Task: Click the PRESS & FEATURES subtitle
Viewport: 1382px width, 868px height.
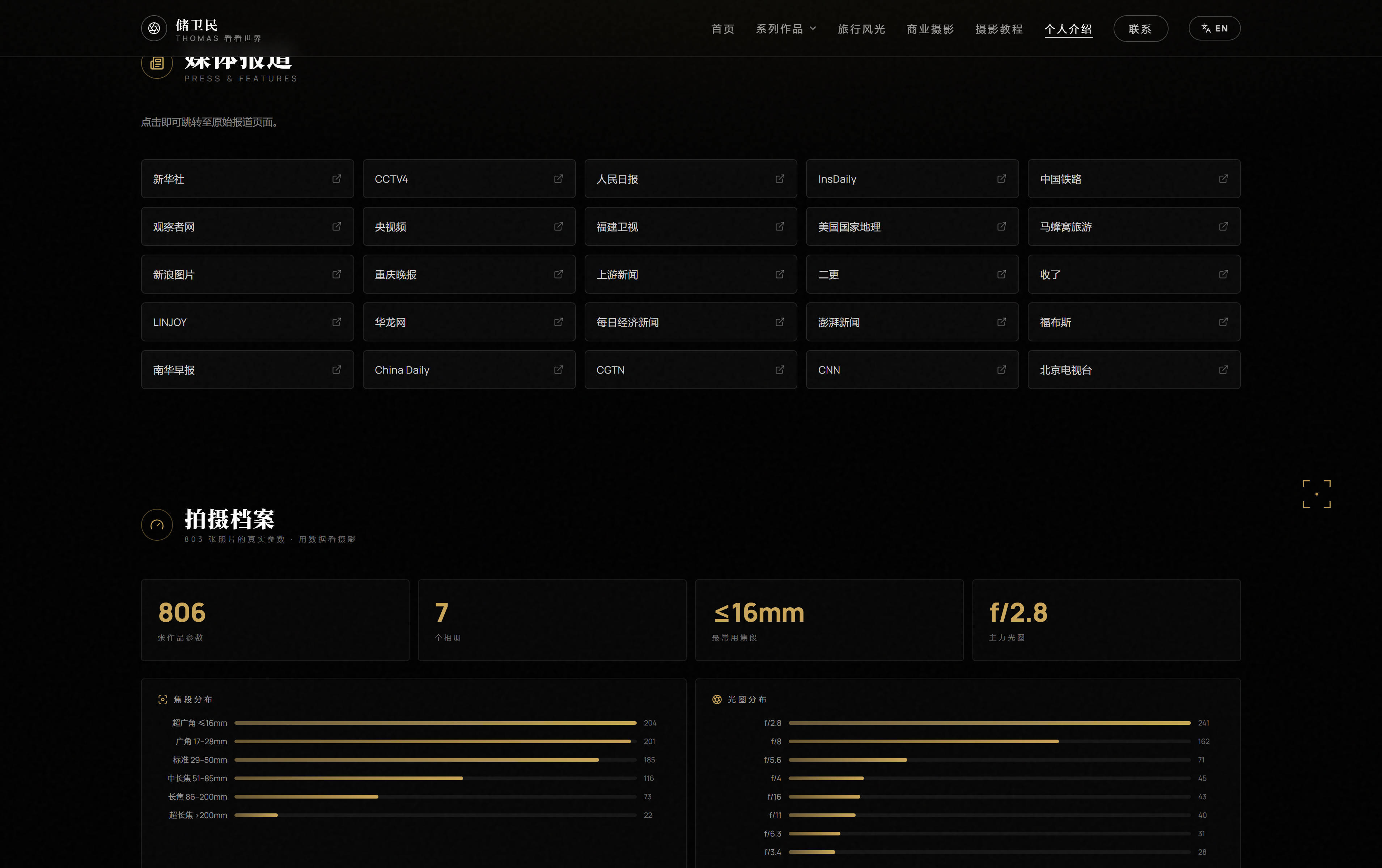Action: click(x=241, y=78)
